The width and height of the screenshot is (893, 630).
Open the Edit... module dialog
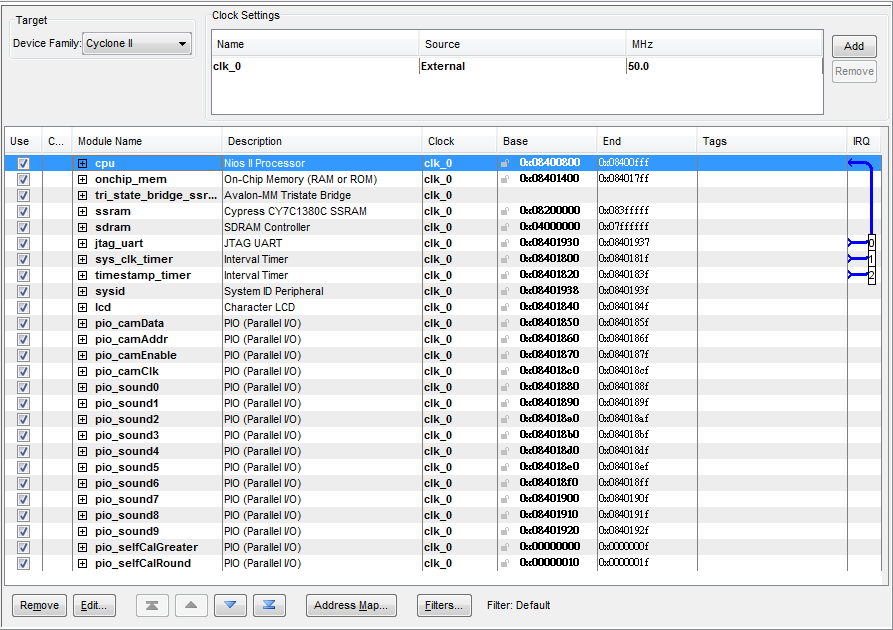94,606
